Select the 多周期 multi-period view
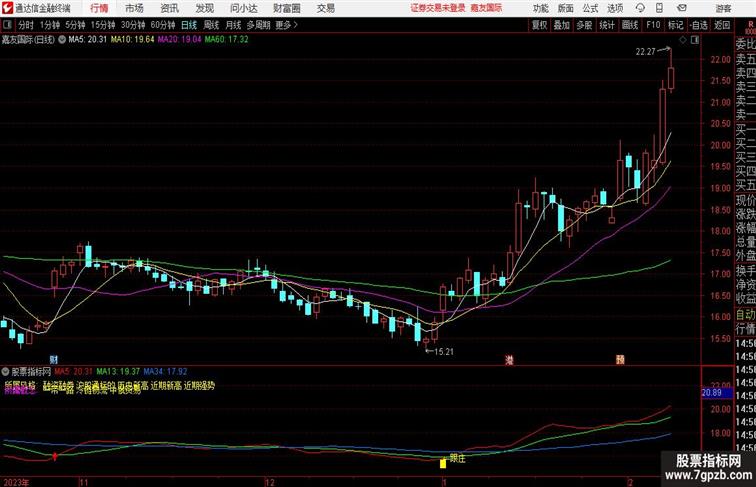756x487 pixels. pos(258,25)
